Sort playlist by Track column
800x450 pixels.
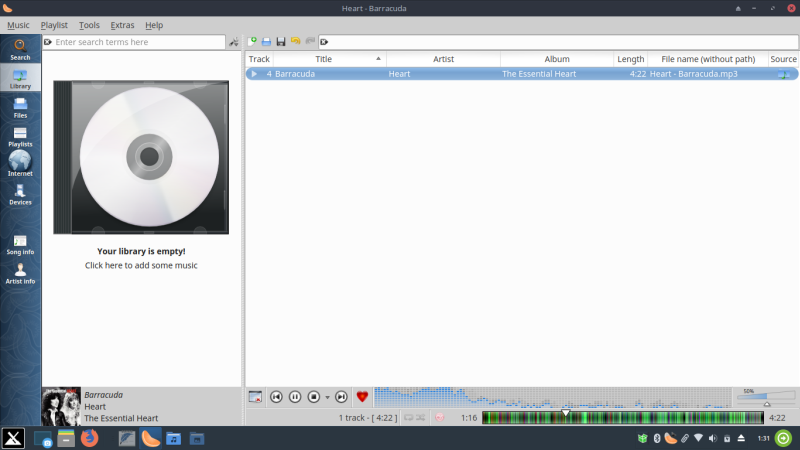[259, 59]
